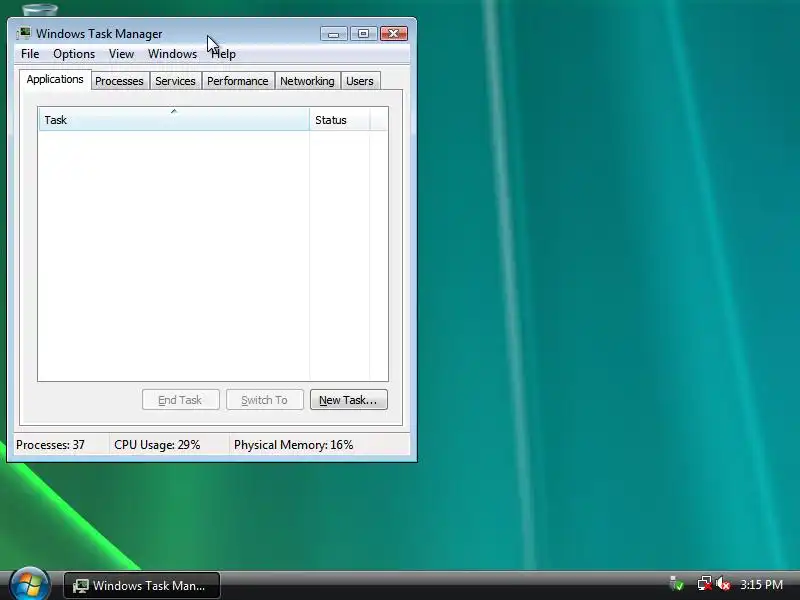800x600 pixels.
Task: Select the Applications tab
Action: pos(55,80)
